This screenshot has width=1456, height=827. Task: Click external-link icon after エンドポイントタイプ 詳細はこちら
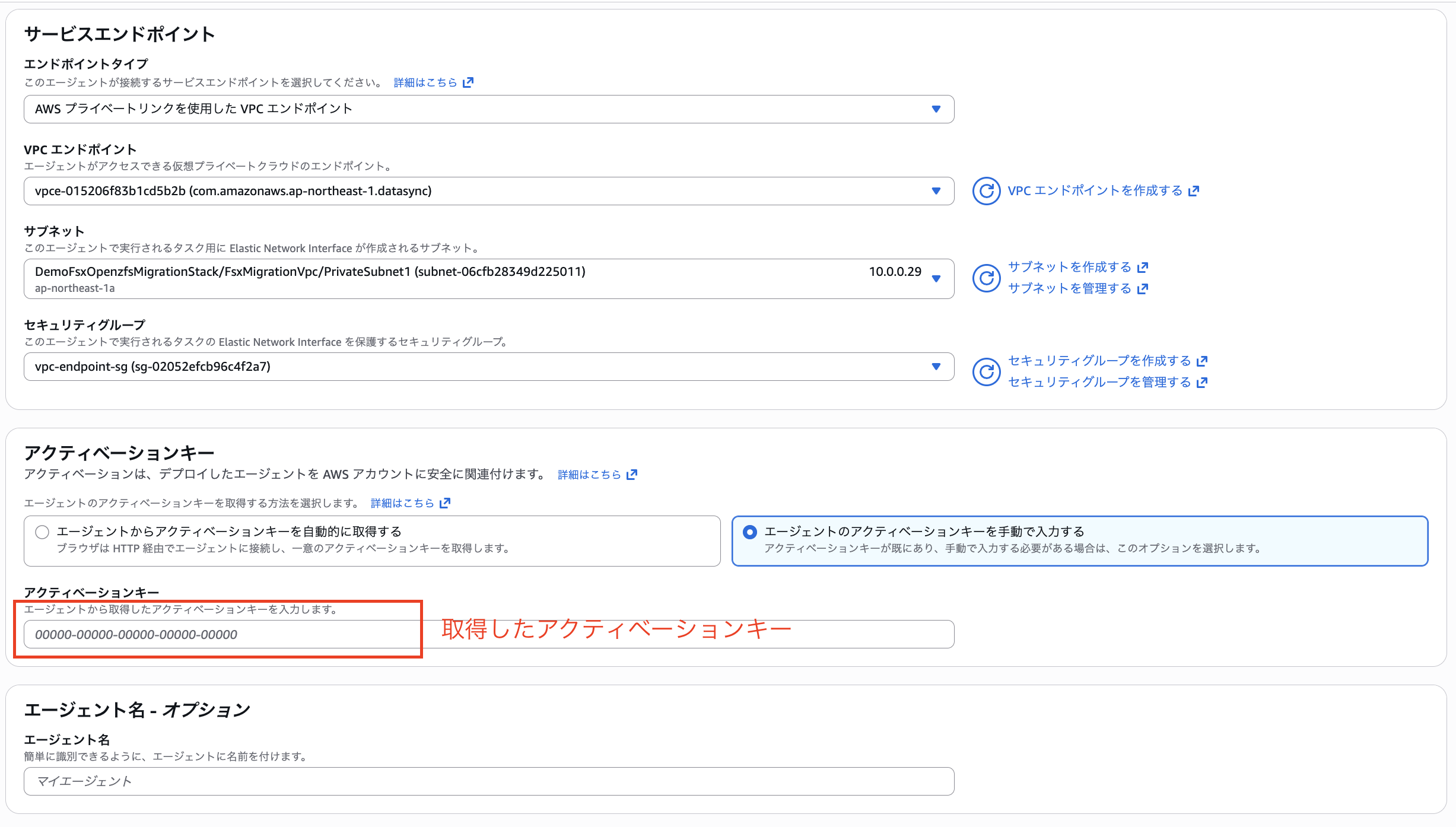(468, 82)
